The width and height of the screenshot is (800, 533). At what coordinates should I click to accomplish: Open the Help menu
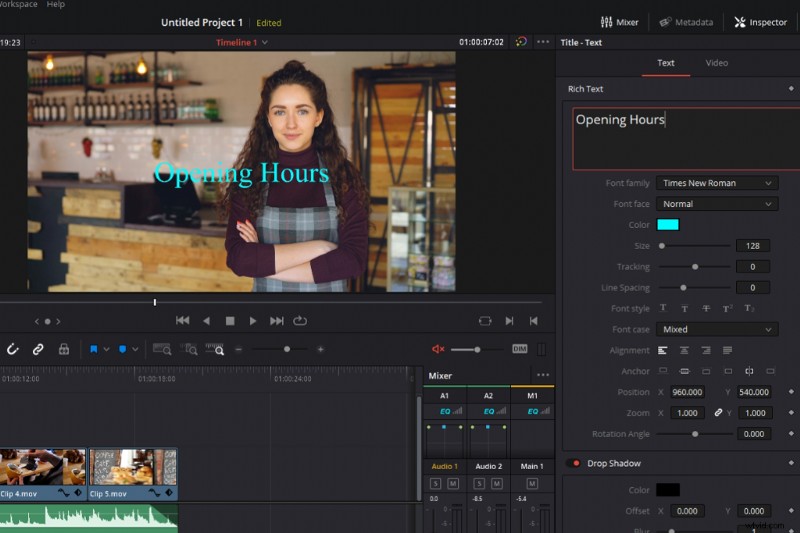(x=56, y=4)
